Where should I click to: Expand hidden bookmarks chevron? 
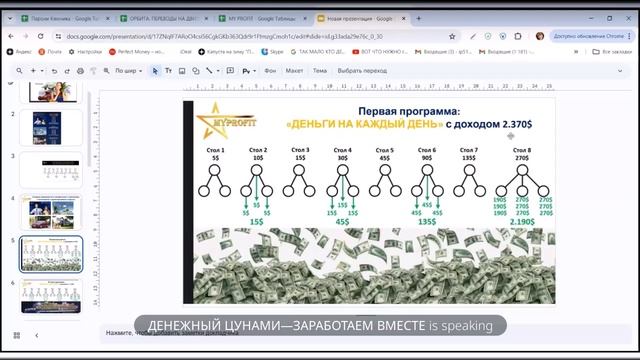pyautogui.click(x=576, y=52)
